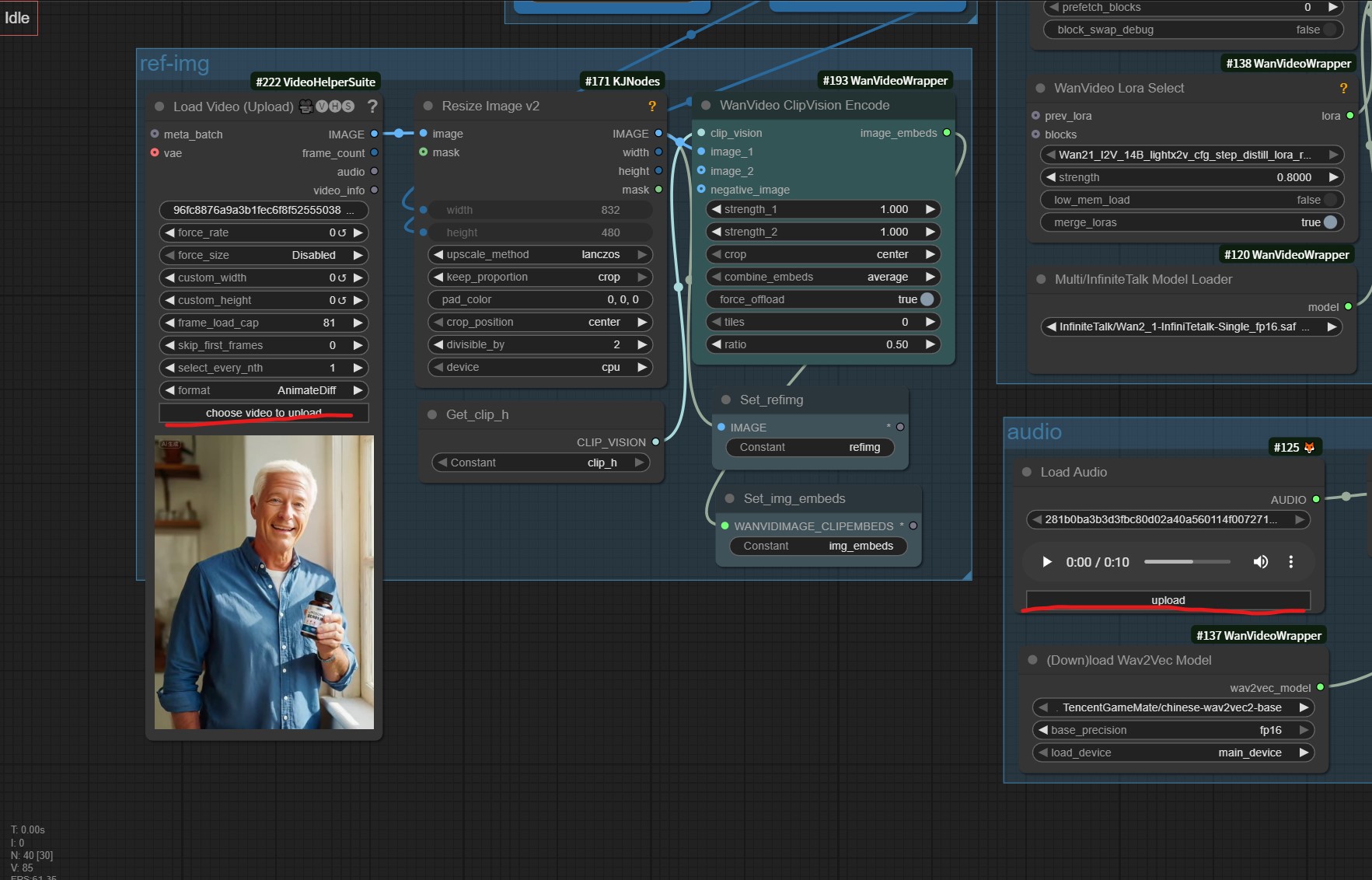Collapse Multi/InfiniteTalk Model Loader node dot
1372x880 pixels.
point(1041,279)
